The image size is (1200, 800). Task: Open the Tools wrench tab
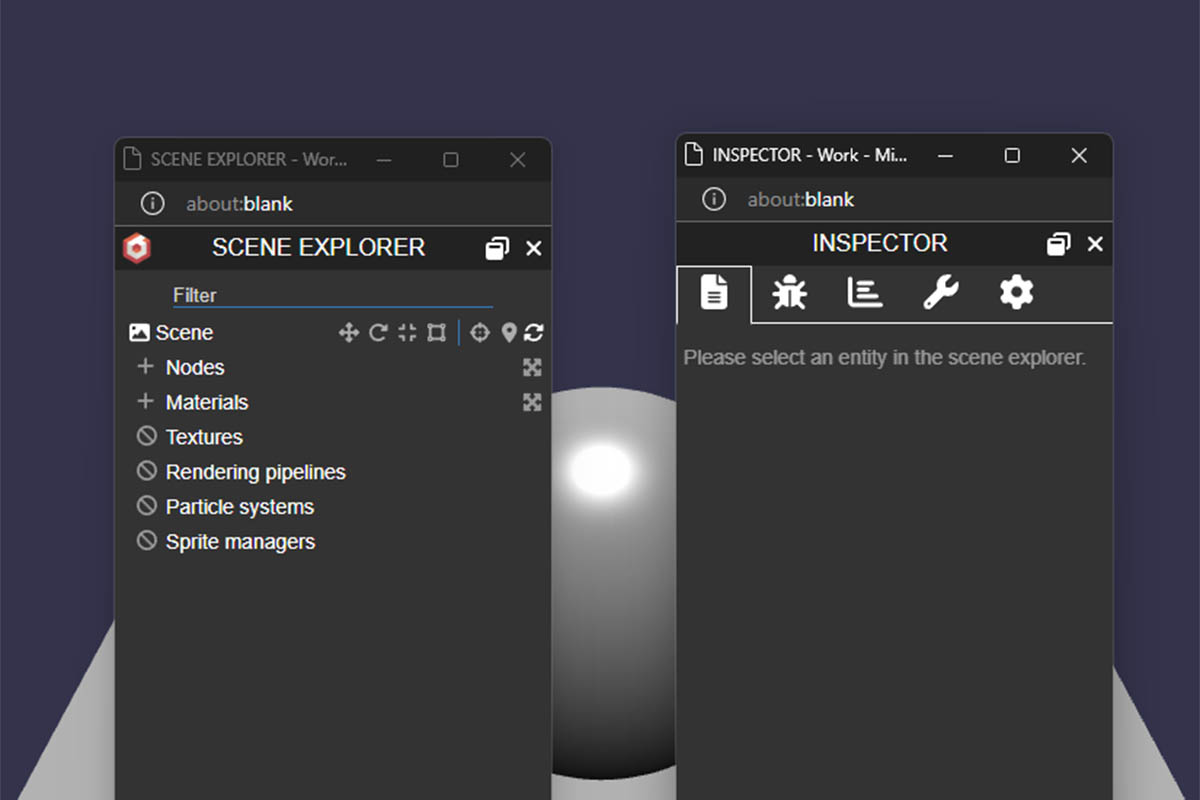(x=940, y=293)
